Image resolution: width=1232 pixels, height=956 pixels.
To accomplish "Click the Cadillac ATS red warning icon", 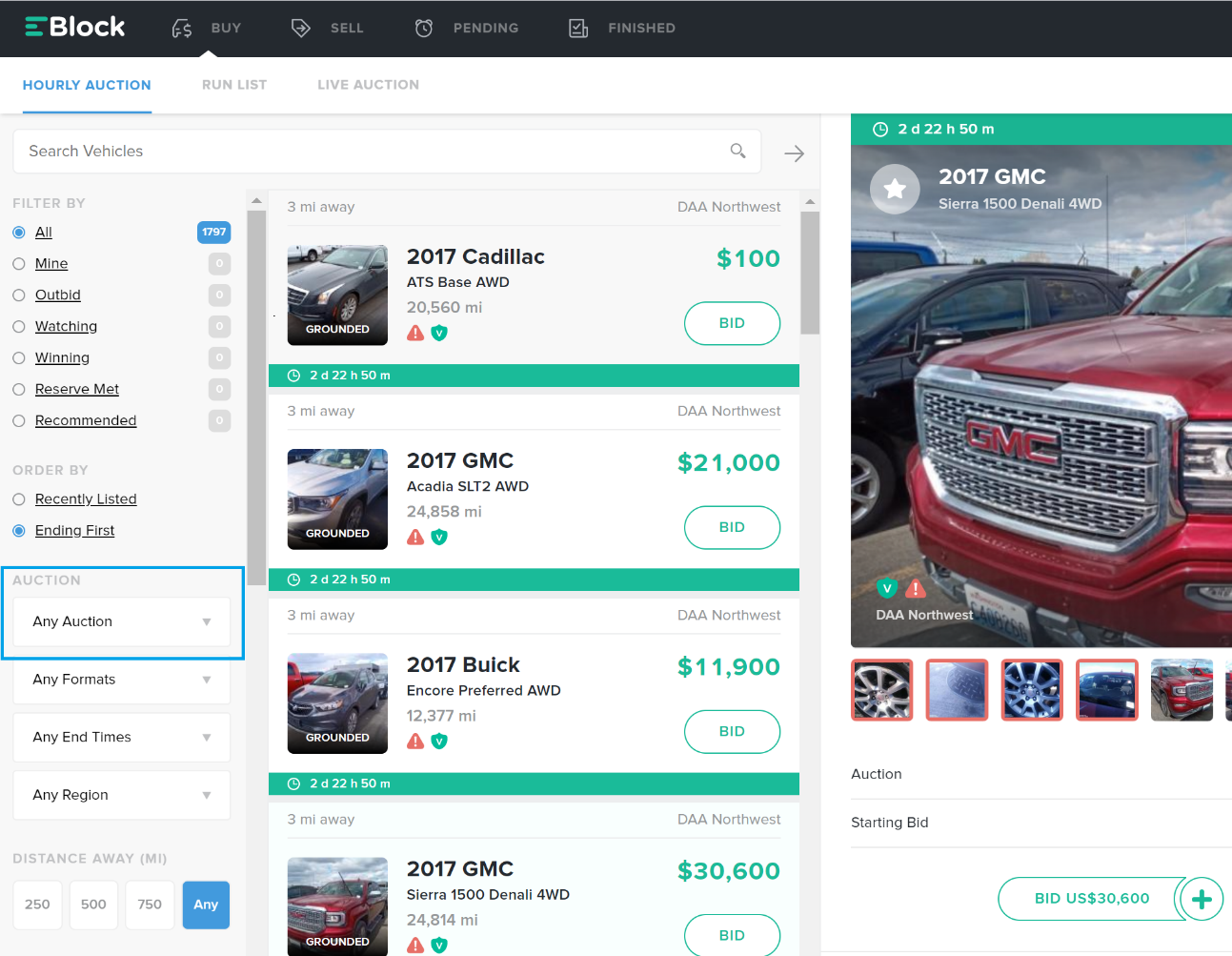I will [x=415, y=333].
